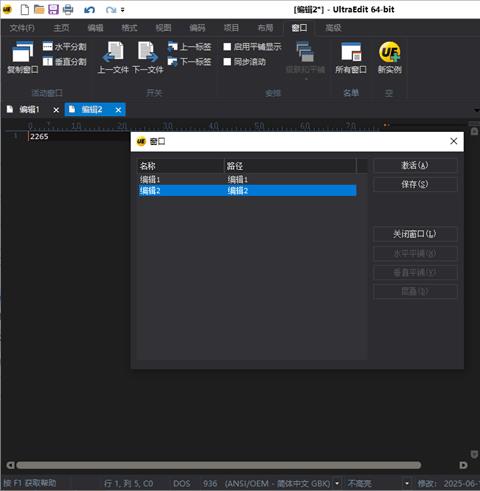The height and width of the screenshot is (491, 480).
Task: Click the UltraEdit app icon in title bar
Action: [7, 9]
